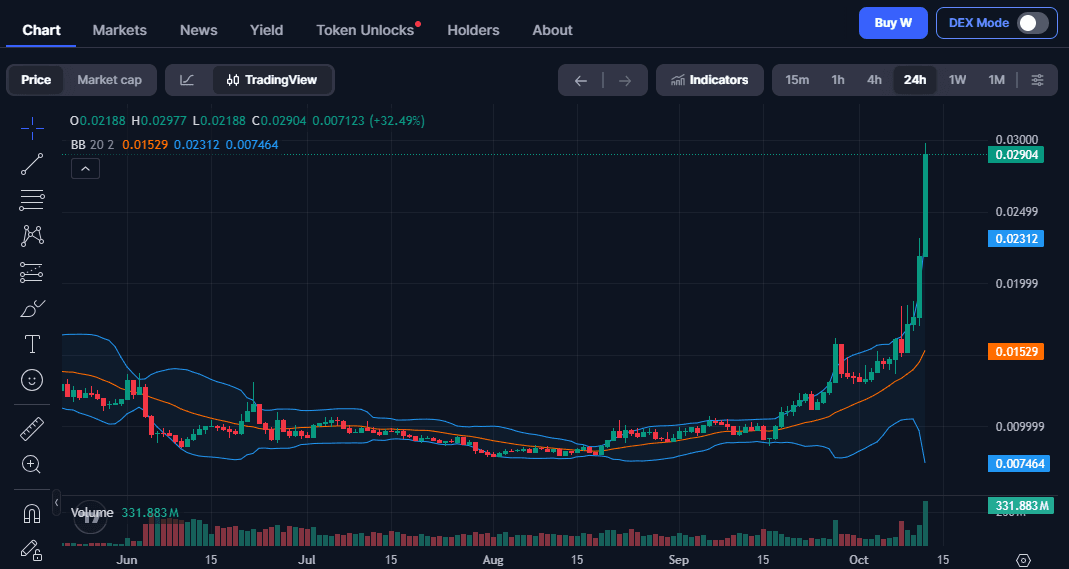Viewport: 1069px width, 569px height.
Task: Select the ruler measure tool
Action: tap(32, 429)
